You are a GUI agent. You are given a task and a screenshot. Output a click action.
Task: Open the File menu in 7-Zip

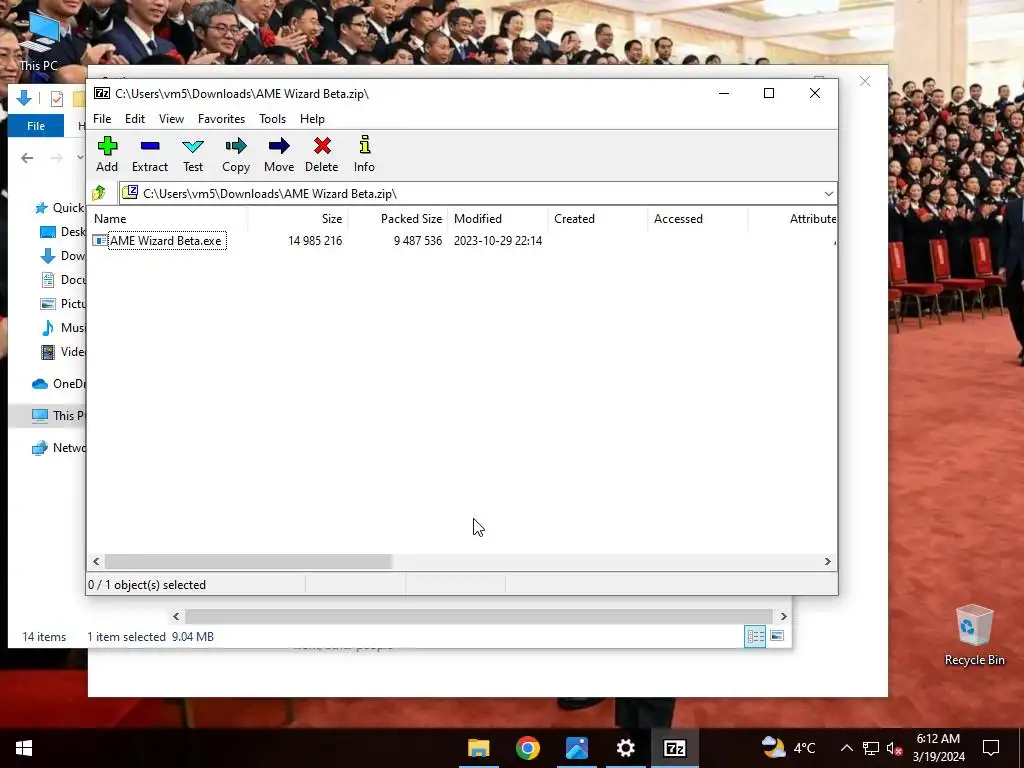(102, 119)
